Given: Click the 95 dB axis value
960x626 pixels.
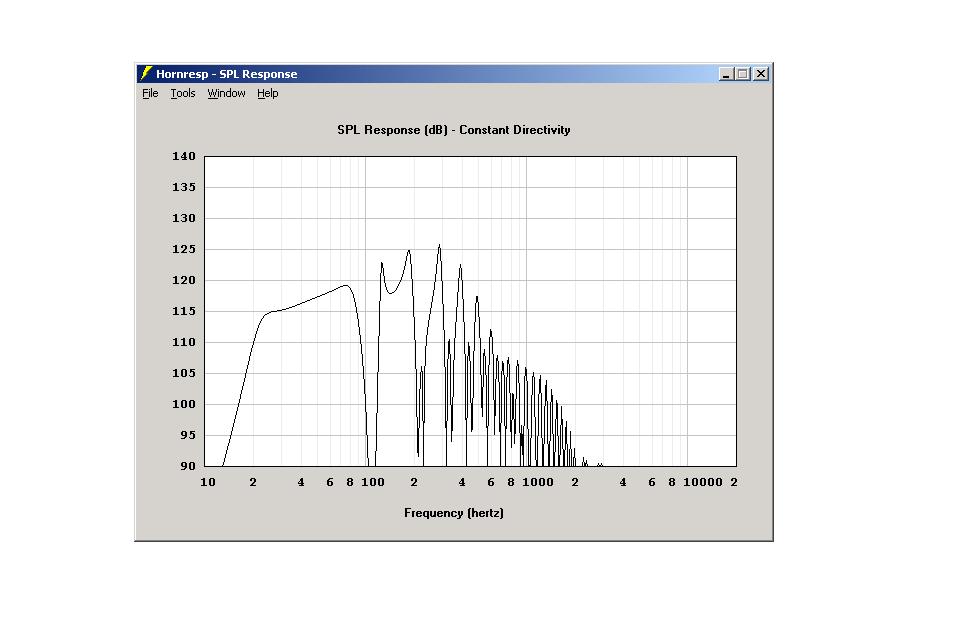Looking at the screenshot, I should 187,435.
